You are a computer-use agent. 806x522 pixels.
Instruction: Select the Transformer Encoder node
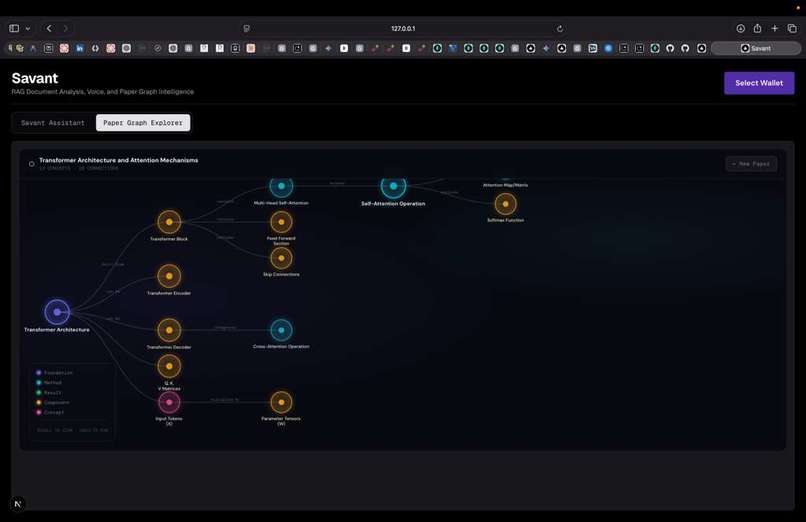(x=169, y=276)
